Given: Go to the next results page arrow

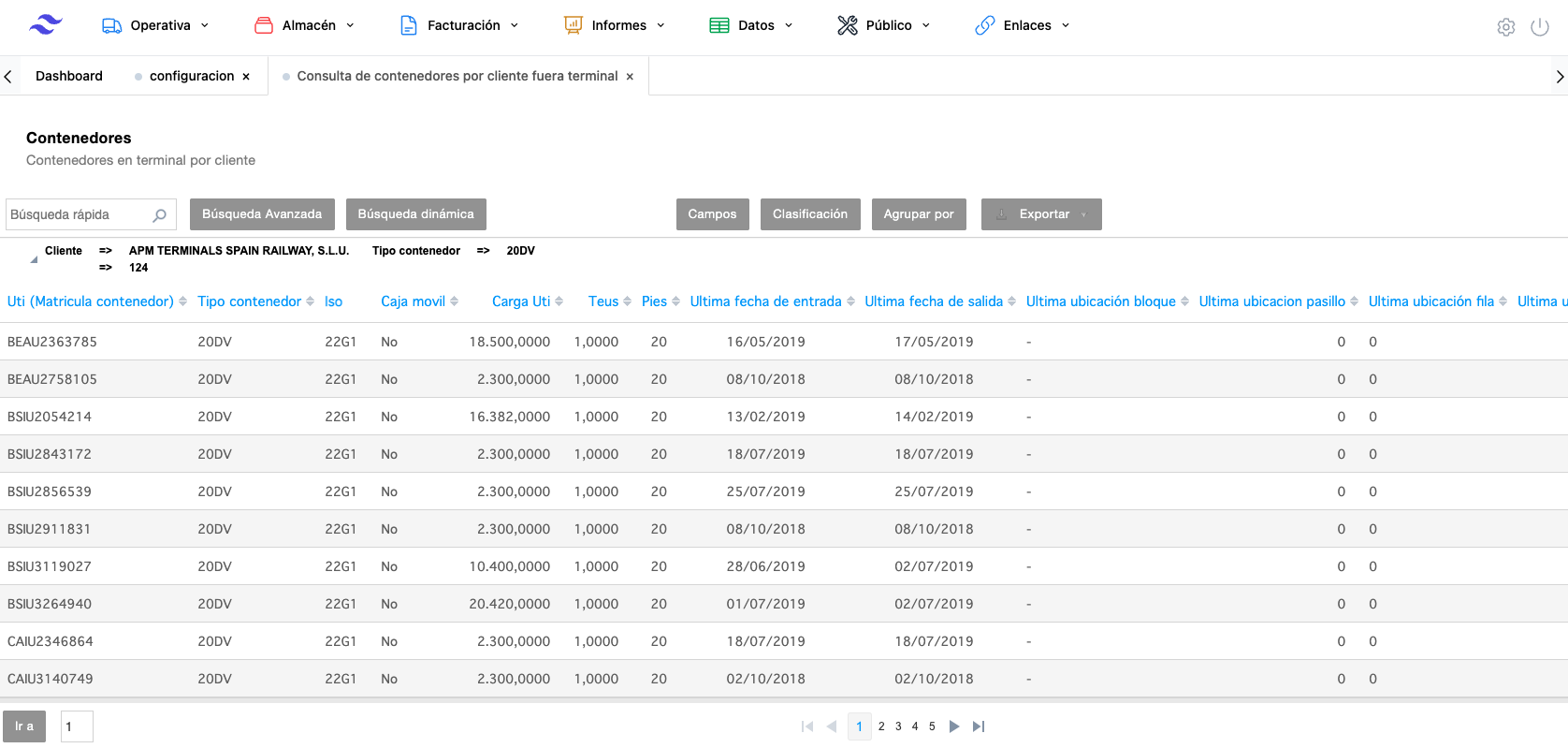Looking at the screenshot, I should [953, 726].
